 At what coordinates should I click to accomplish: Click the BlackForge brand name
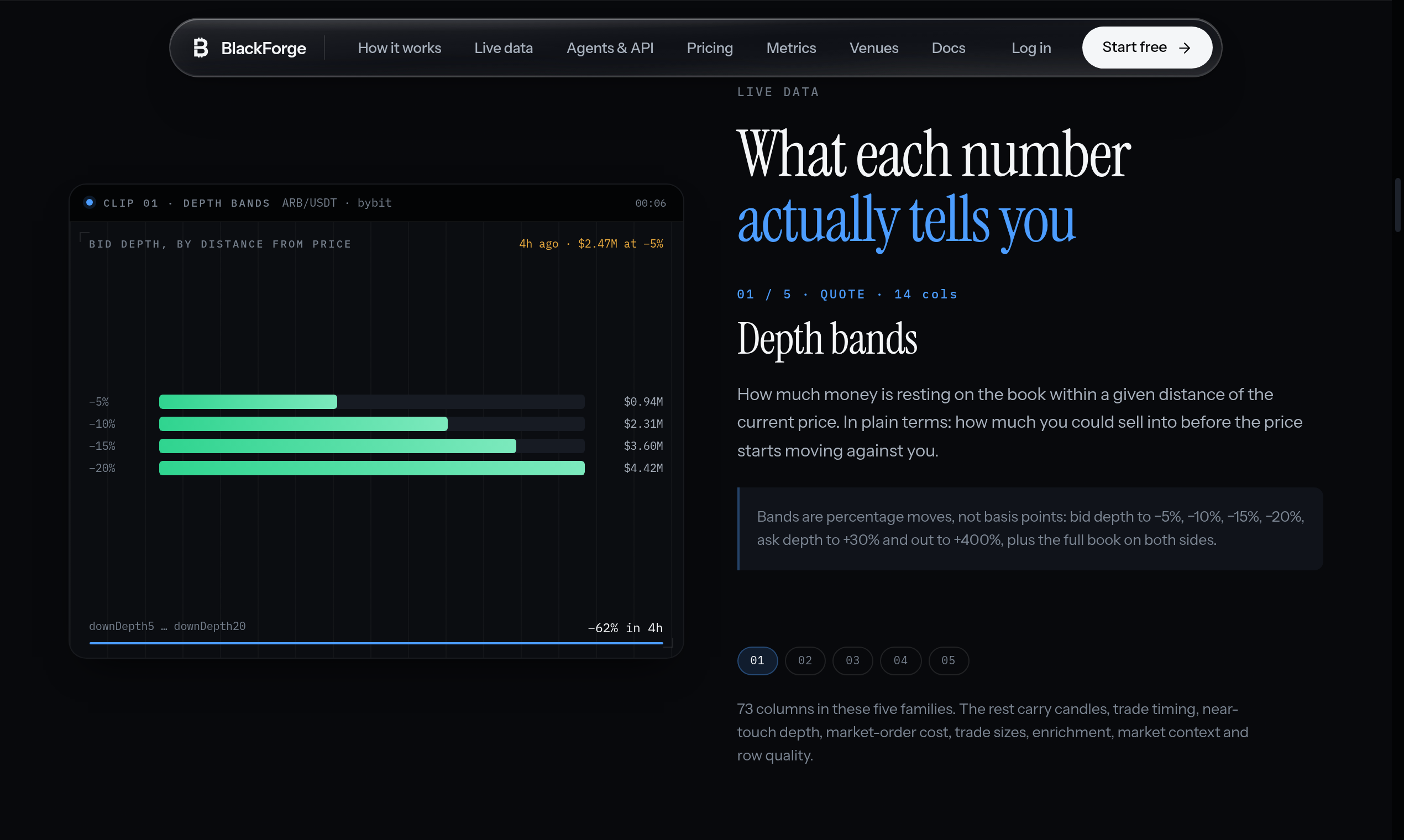click(x=263, y=48)
